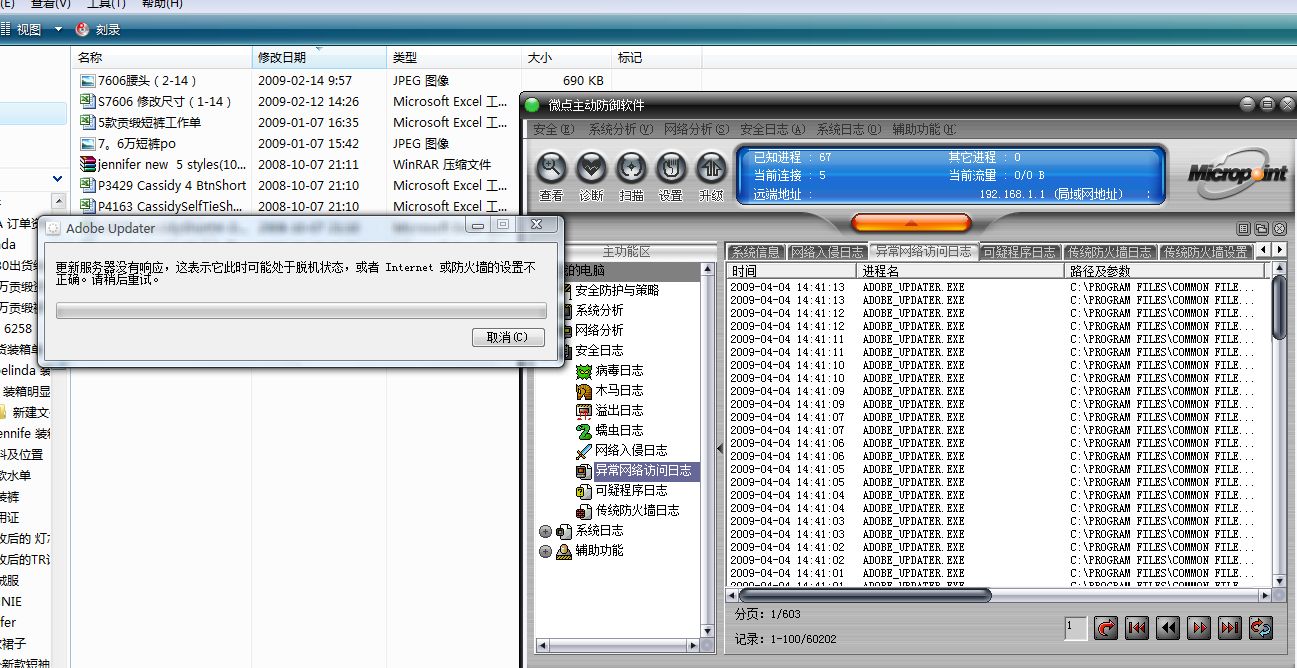Click the Micropoint logo
Image resolution: width=1297 pixels, height=668 pixels.
pos(1237,172)
